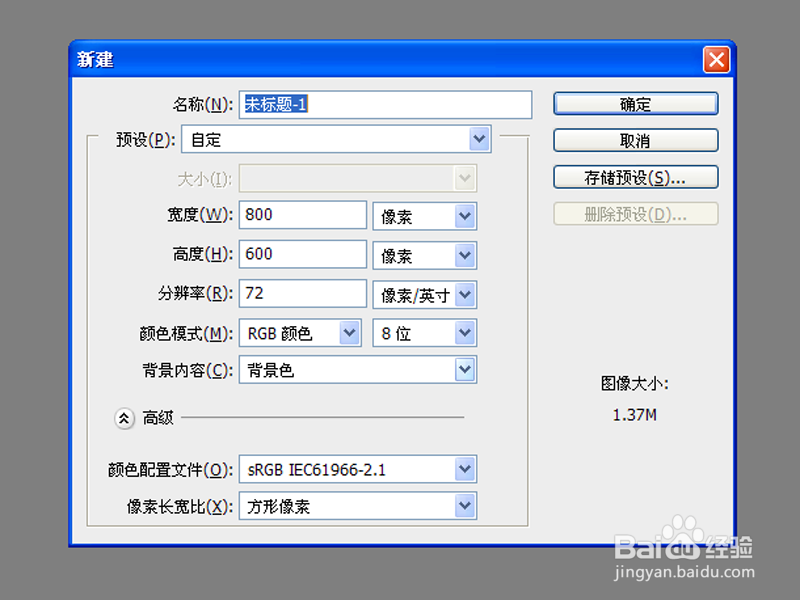Open the 颜色模式 dropdown RGB 颜色
This screenshot has height=600, width=800.
click(300, 333)
